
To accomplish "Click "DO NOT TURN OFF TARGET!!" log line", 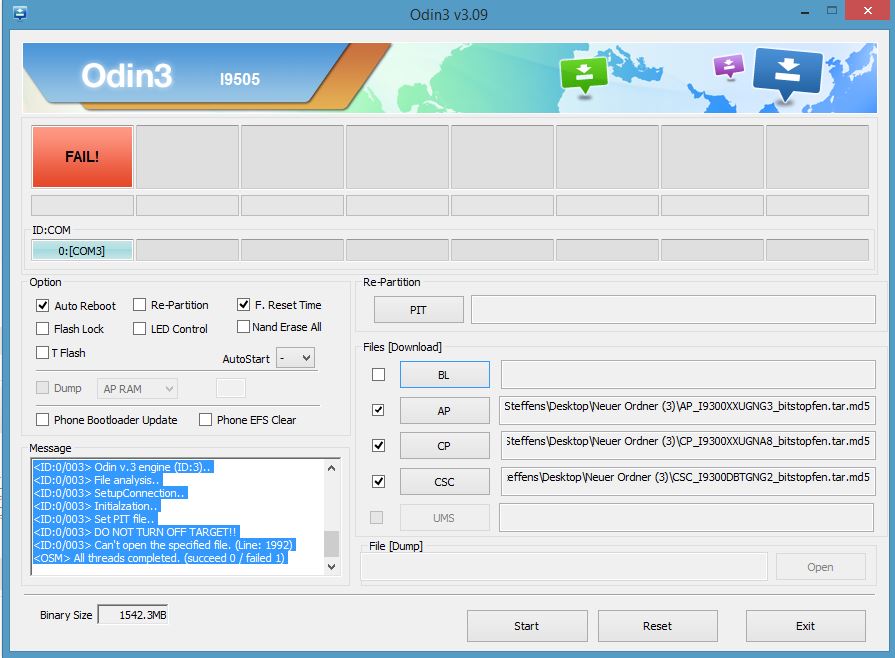I will (136, 532).
